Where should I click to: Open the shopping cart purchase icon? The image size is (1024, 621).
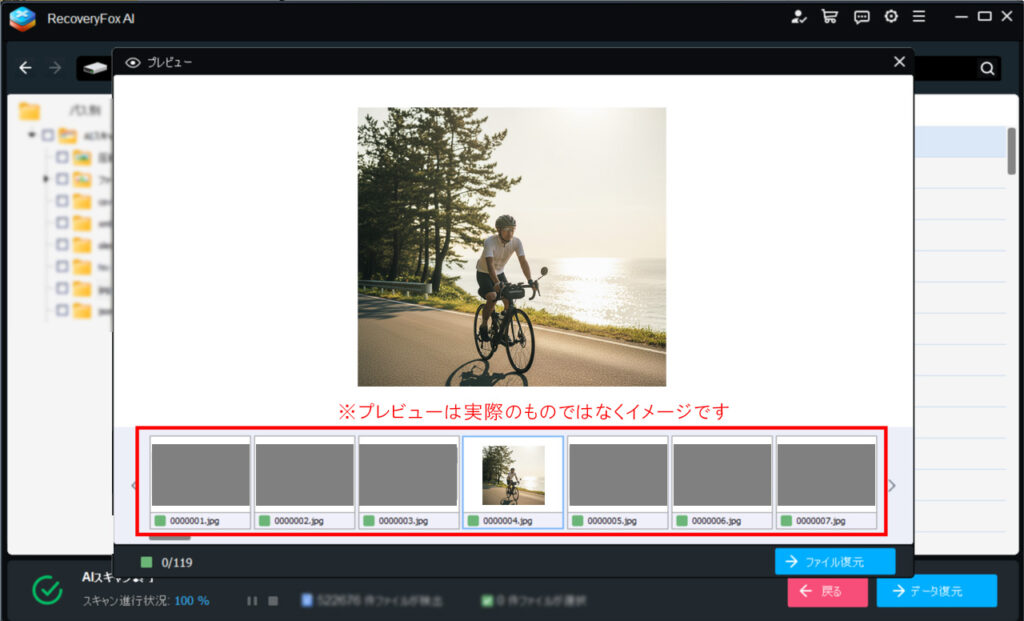click(x=829, y=16)
